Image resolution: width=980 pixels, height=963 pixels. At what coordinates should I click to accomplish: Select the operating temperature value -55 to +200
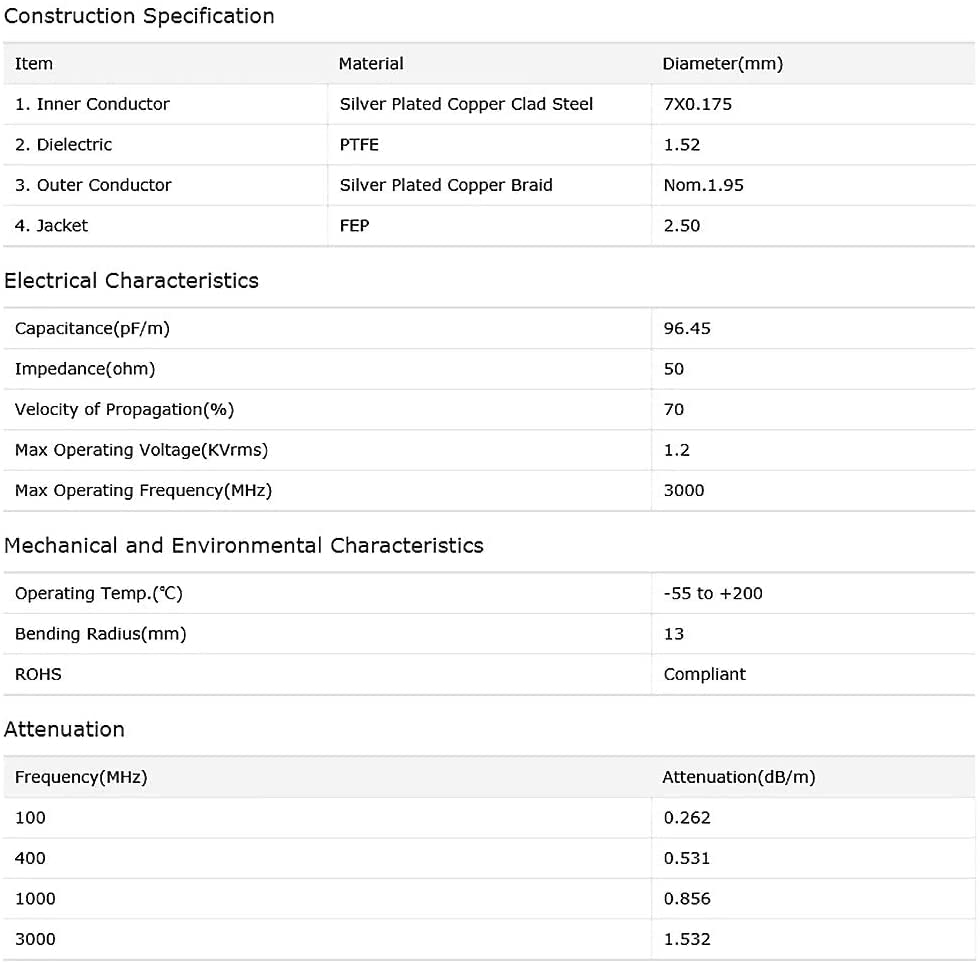tap(713, 594)
